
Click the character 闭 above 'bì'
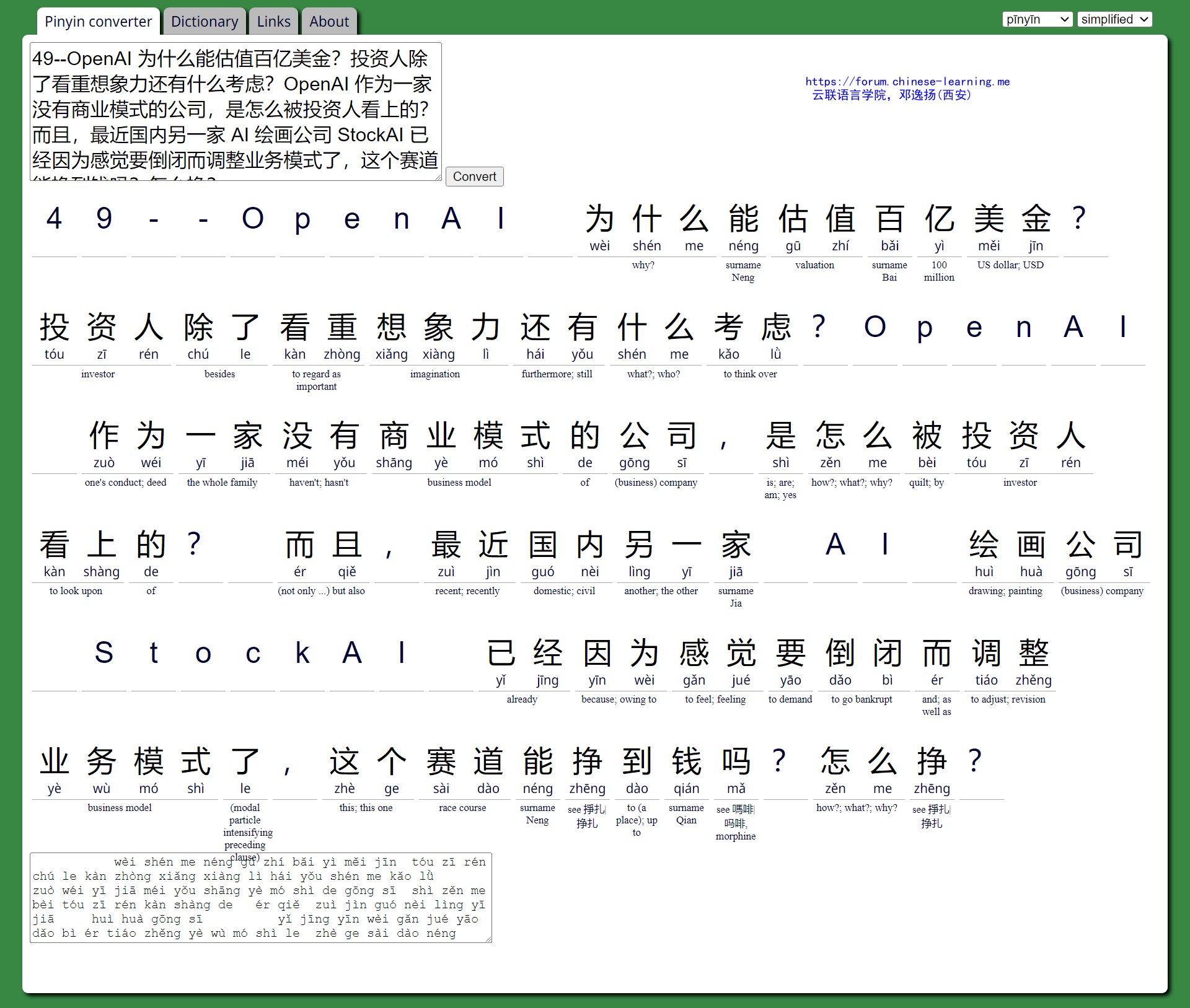click(x=888, y=653)
